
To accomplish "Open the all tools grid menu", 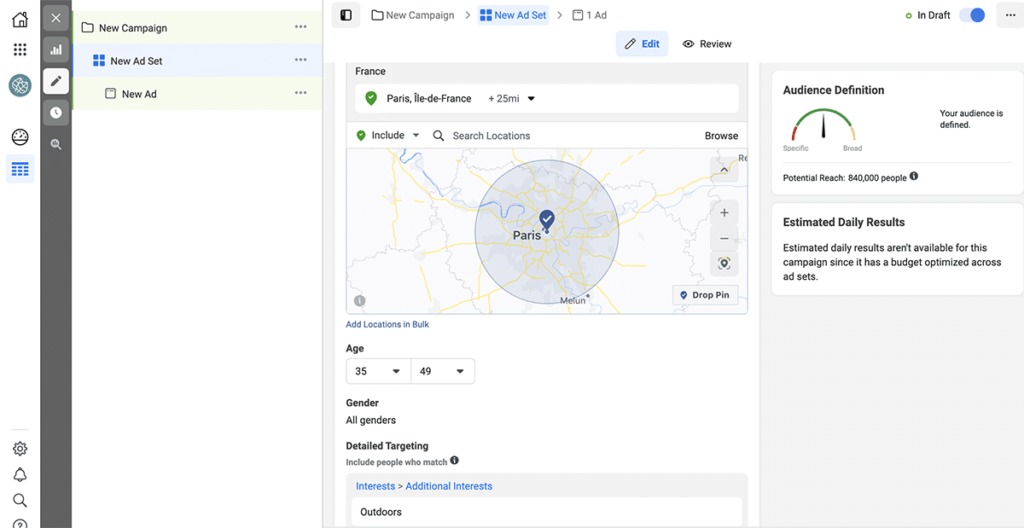I will pyautogui.click(x=20, y=49).
